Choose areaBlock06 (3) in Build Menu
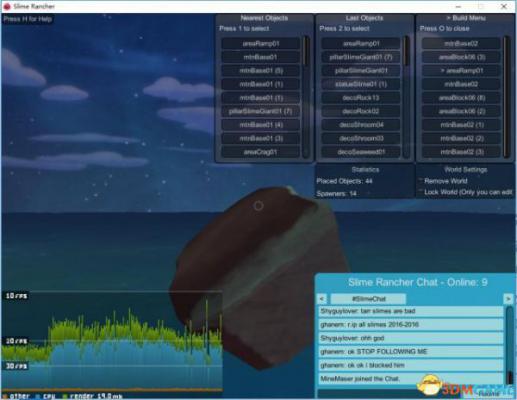The height and width of the screenshot is (400, 517). point(461,57)
